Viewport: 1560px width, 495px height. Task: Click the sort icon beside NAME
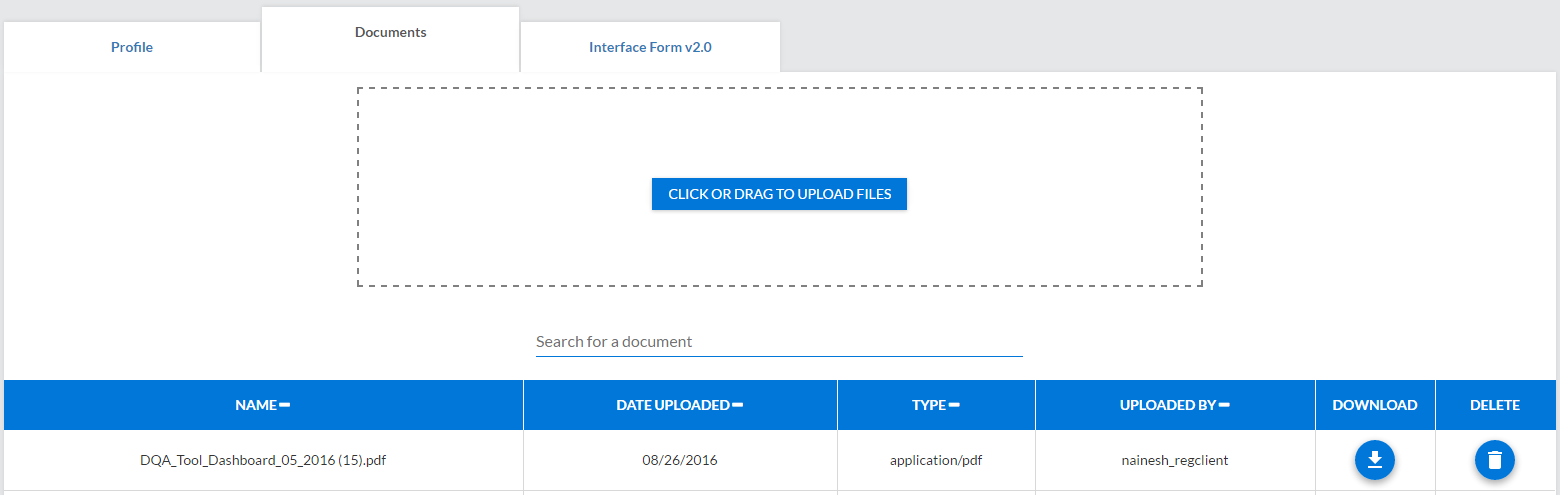click(x=285, y=405)
